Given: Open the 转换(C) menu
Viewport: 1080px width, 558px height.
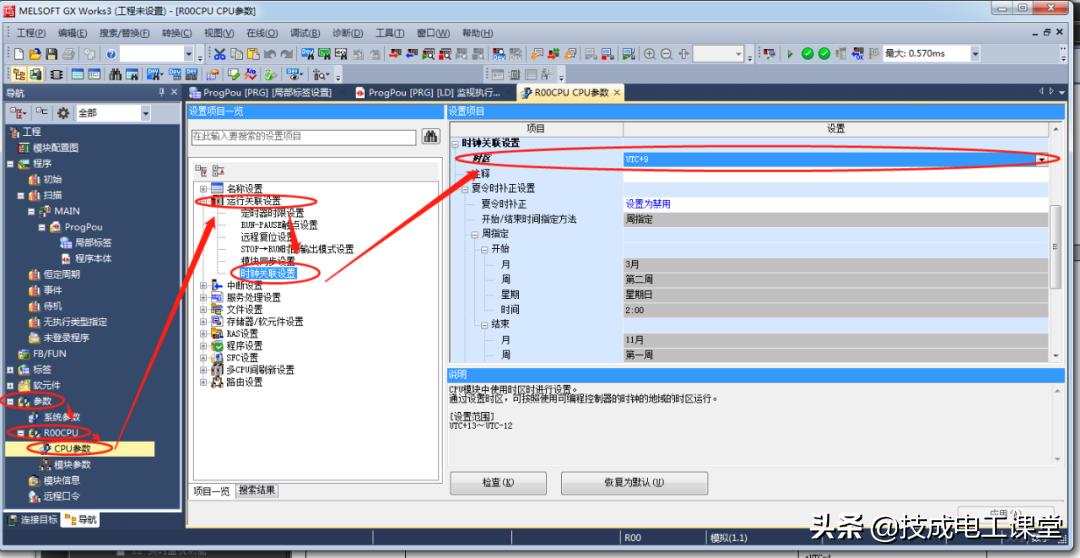Looking at the screenshot, I should (x=176, y=32).
